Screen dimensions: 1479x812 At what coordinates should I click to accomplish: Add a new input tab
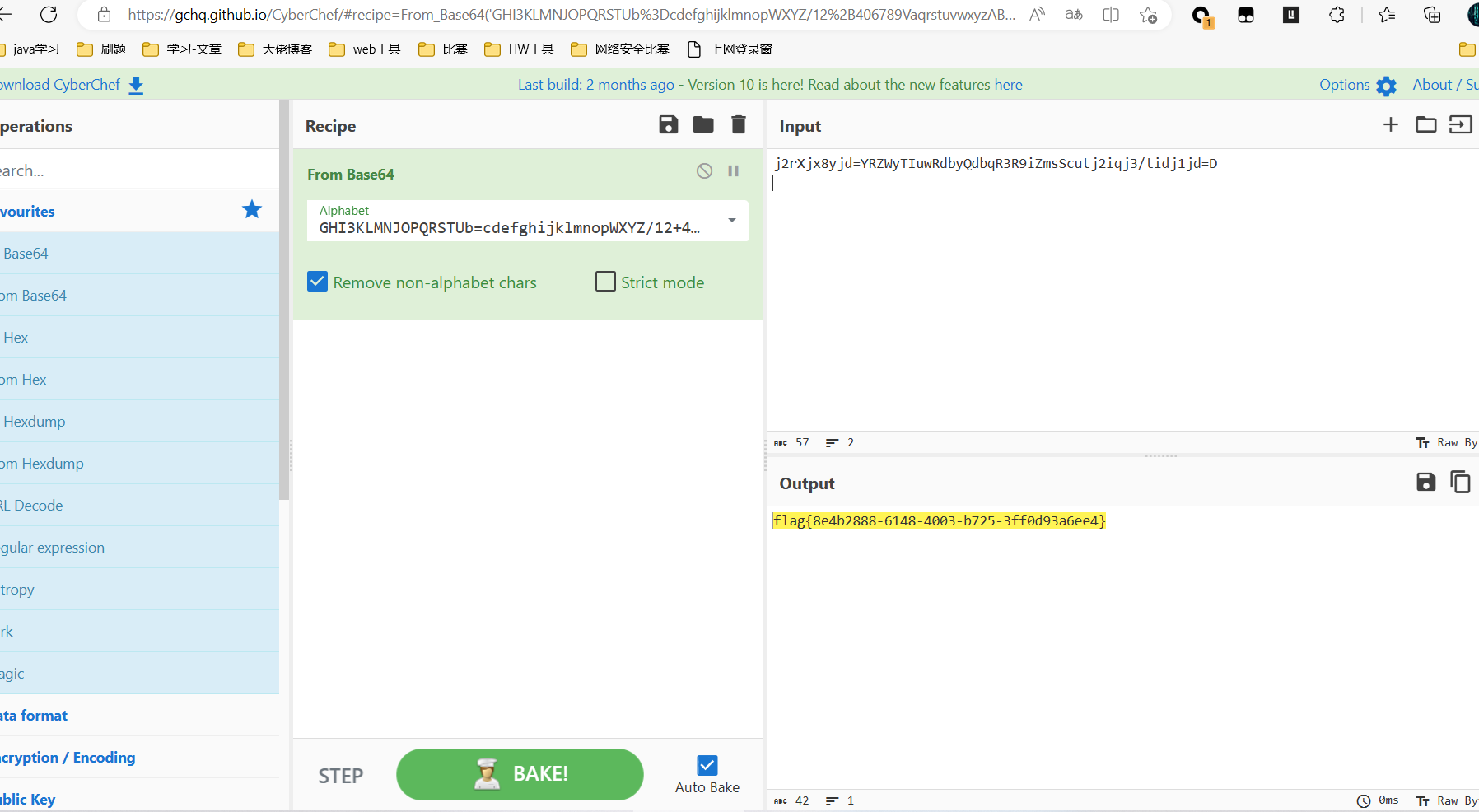click(1391, 124)
